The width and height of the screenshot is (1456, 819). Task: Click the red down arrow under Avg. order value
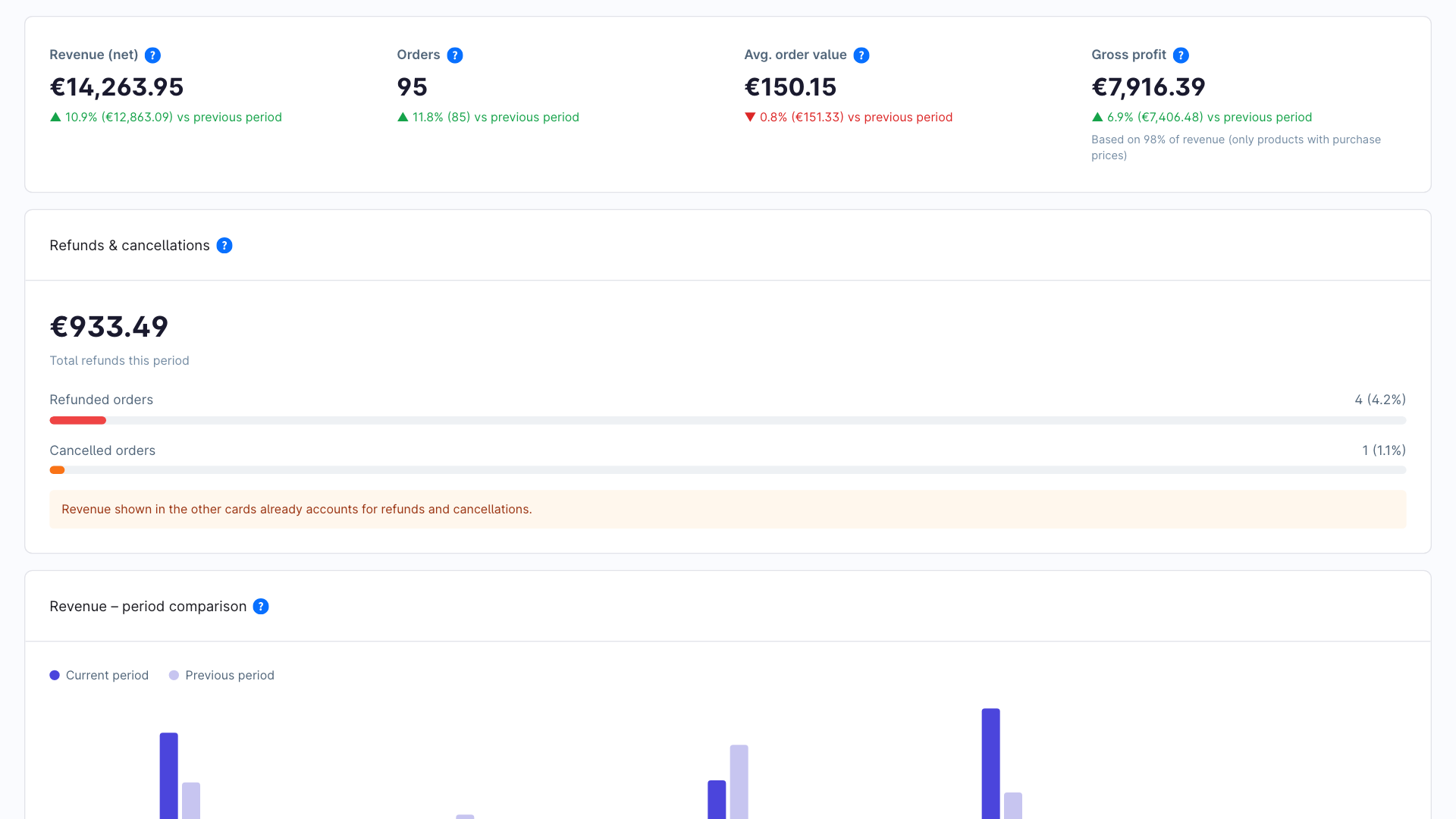[750, 117]
